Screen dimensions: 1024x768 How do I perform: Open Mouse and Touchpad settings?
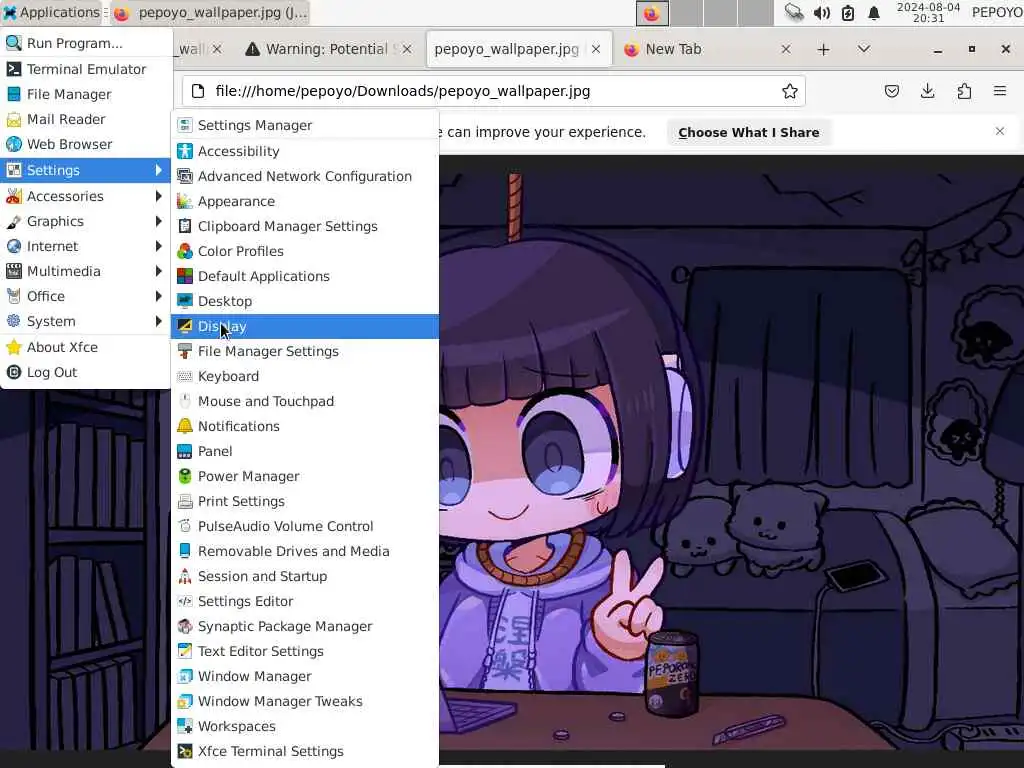tap(304, 401)
